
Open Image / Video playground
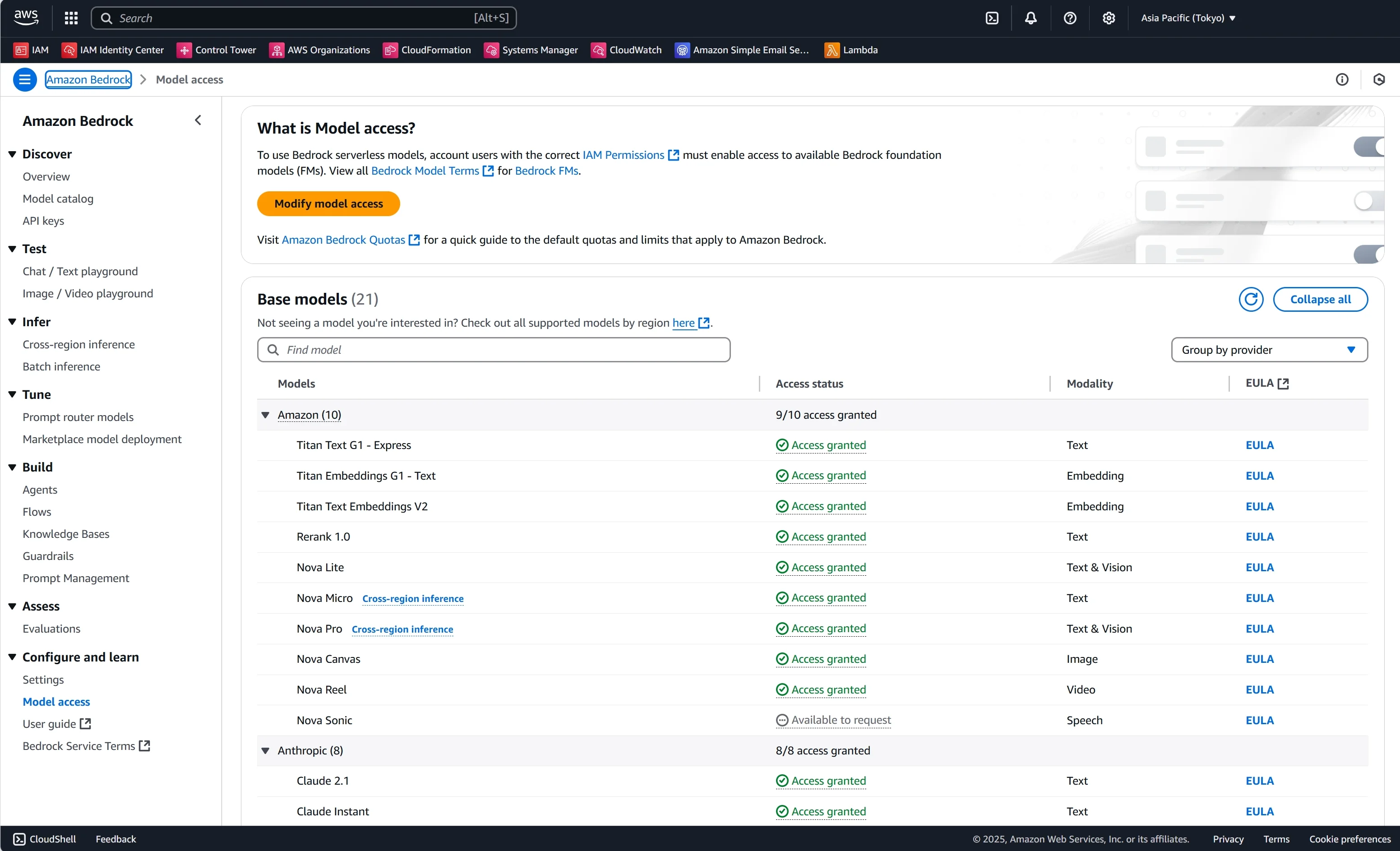[x=88, y=294]
